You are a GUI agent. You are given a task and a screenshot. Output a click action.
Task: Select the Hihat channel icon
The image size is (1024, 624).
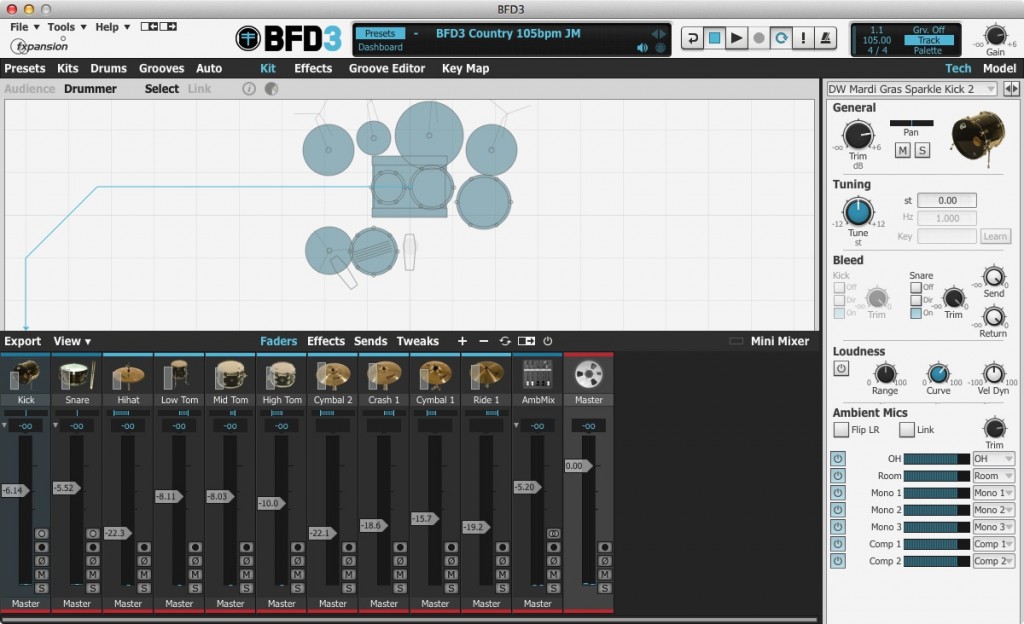128,375
